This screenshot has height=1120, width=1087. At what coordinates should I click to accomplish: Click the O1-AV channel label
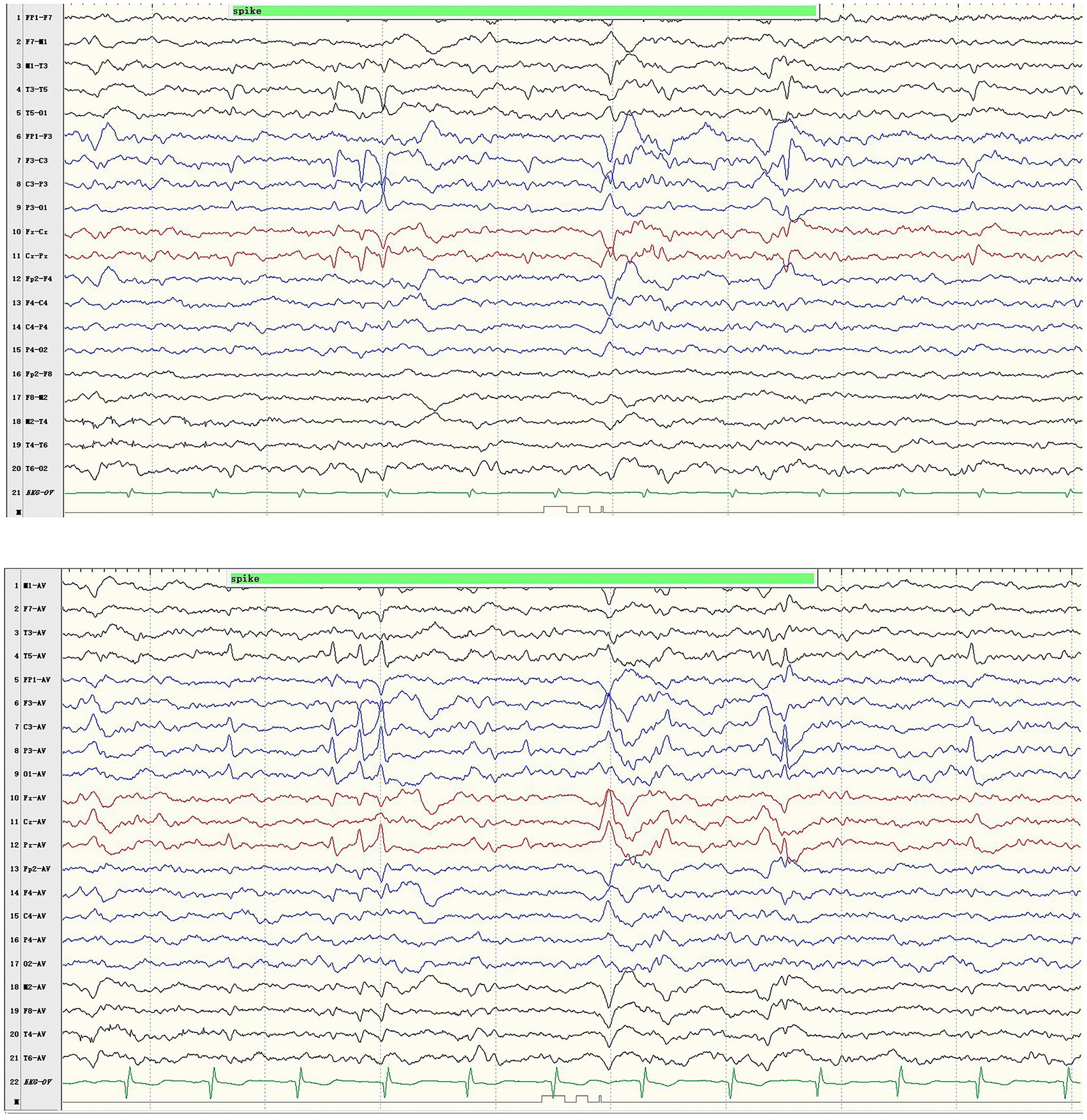[x=34, y=774]
